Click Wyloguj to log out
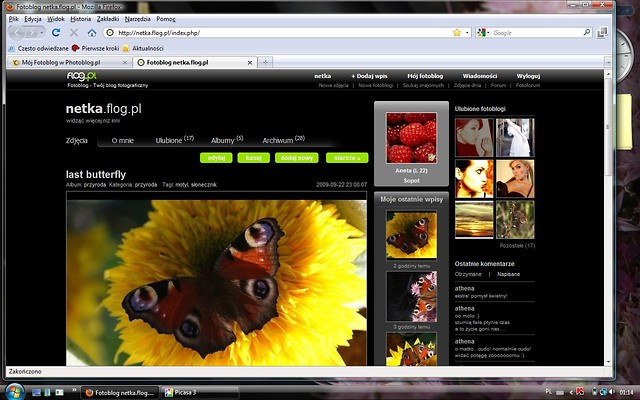 [528, 76]
